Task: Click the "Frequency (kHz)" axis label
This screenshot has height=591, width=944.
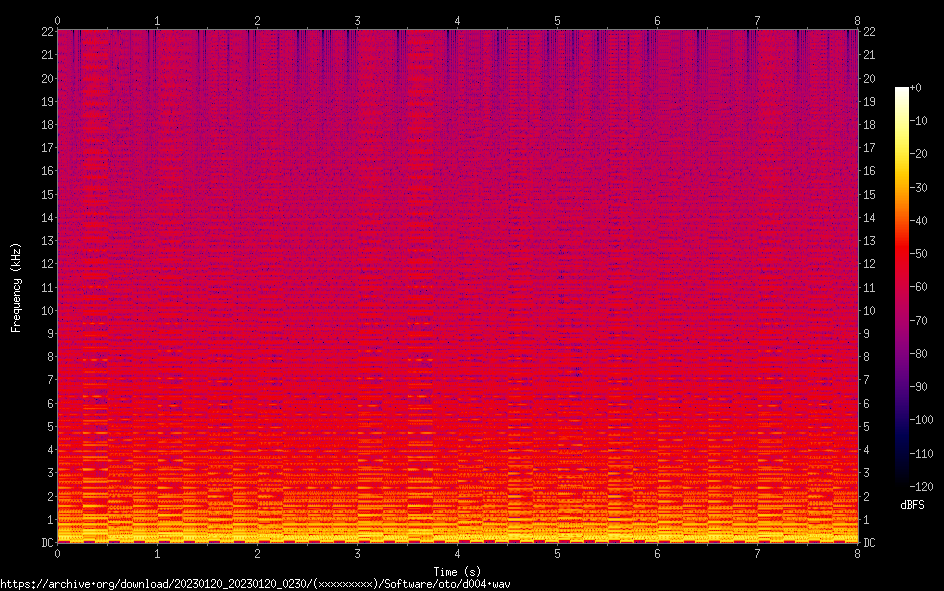Action: click(x=16, y=287)
